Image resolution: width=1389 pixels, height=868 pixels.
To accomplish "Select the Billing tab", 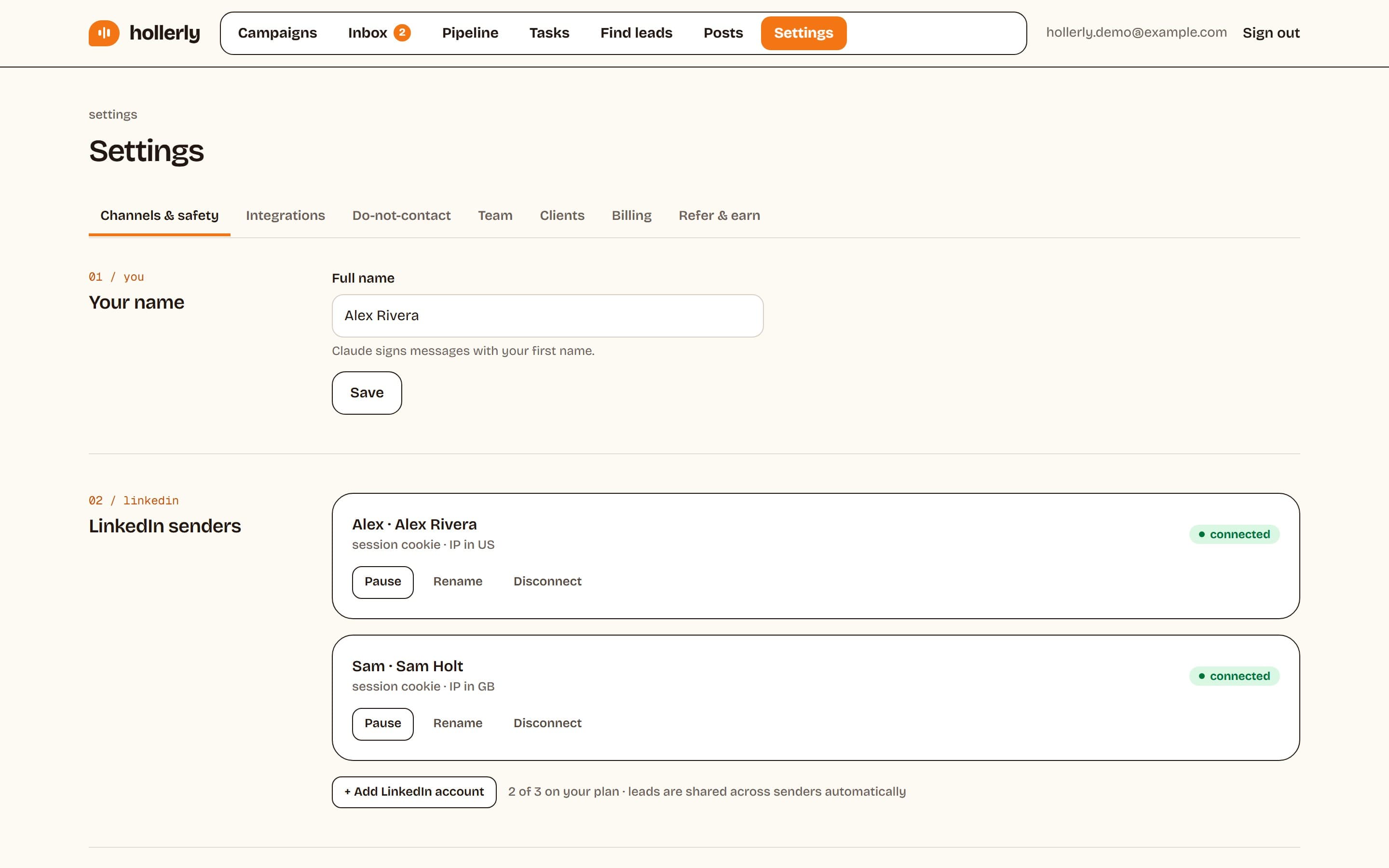I will (631, 215).
